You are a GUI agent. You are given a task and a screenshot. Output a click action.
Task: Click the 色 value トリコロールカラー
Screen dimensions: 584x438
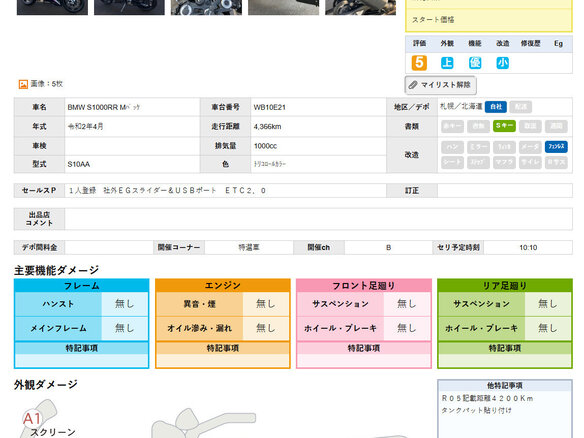(x=270, y=164)
